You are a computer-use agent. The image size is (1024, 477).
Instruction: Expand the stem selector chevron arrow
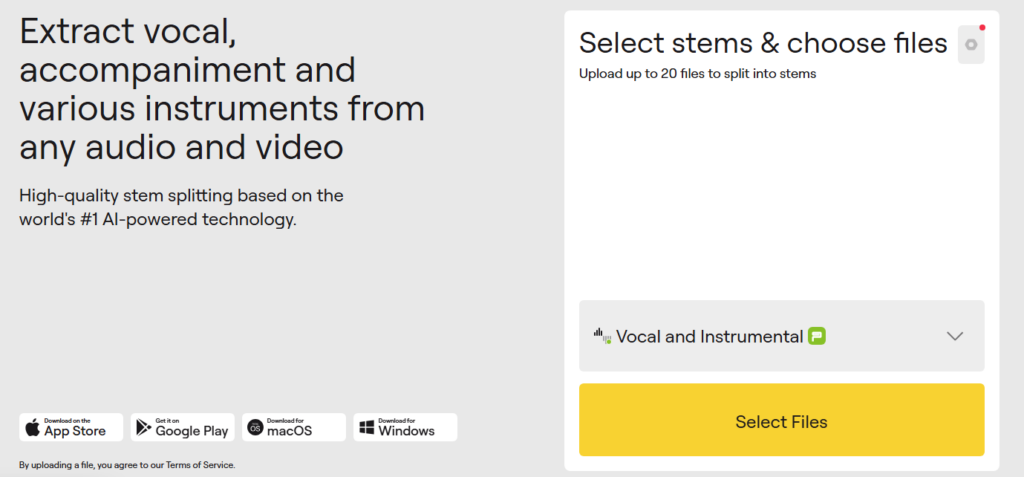(955, 336)
